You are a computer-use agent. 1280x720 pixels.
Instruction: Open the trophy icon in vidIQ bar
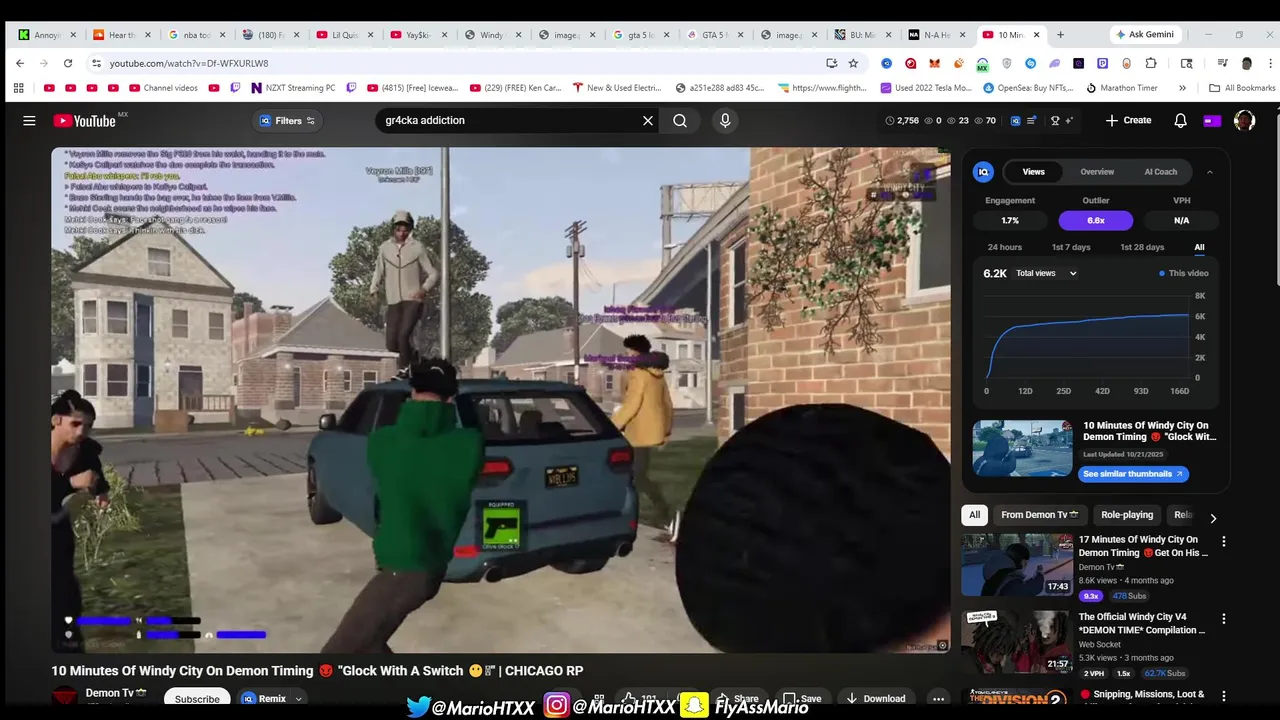(1055, 120)
